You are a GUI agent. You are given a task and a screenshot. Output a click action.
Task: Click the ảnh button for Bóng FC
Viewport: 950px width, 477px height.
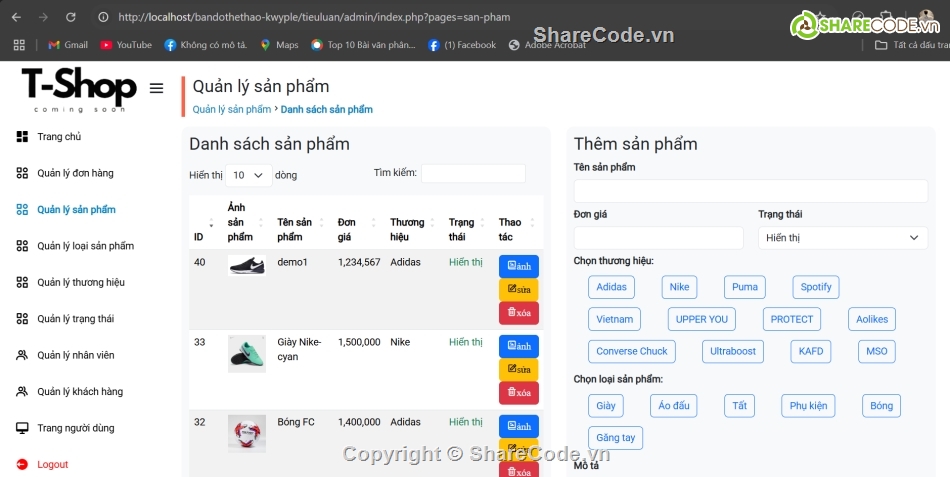pos(519,426)
